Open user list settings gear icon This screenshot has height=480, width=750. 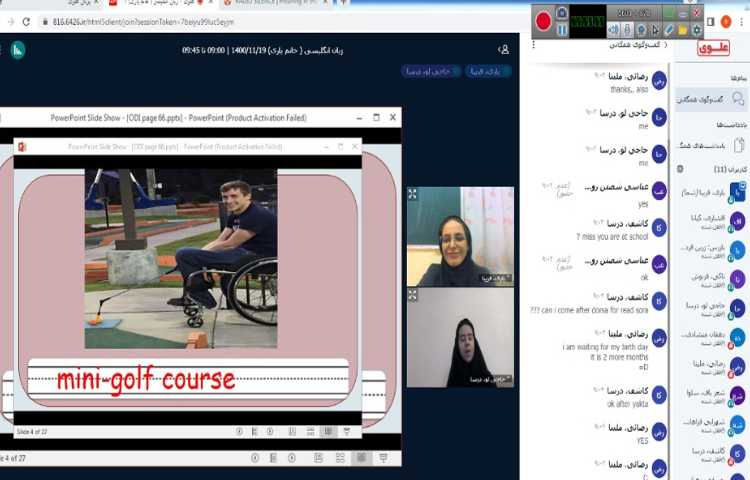pos(680,169)
